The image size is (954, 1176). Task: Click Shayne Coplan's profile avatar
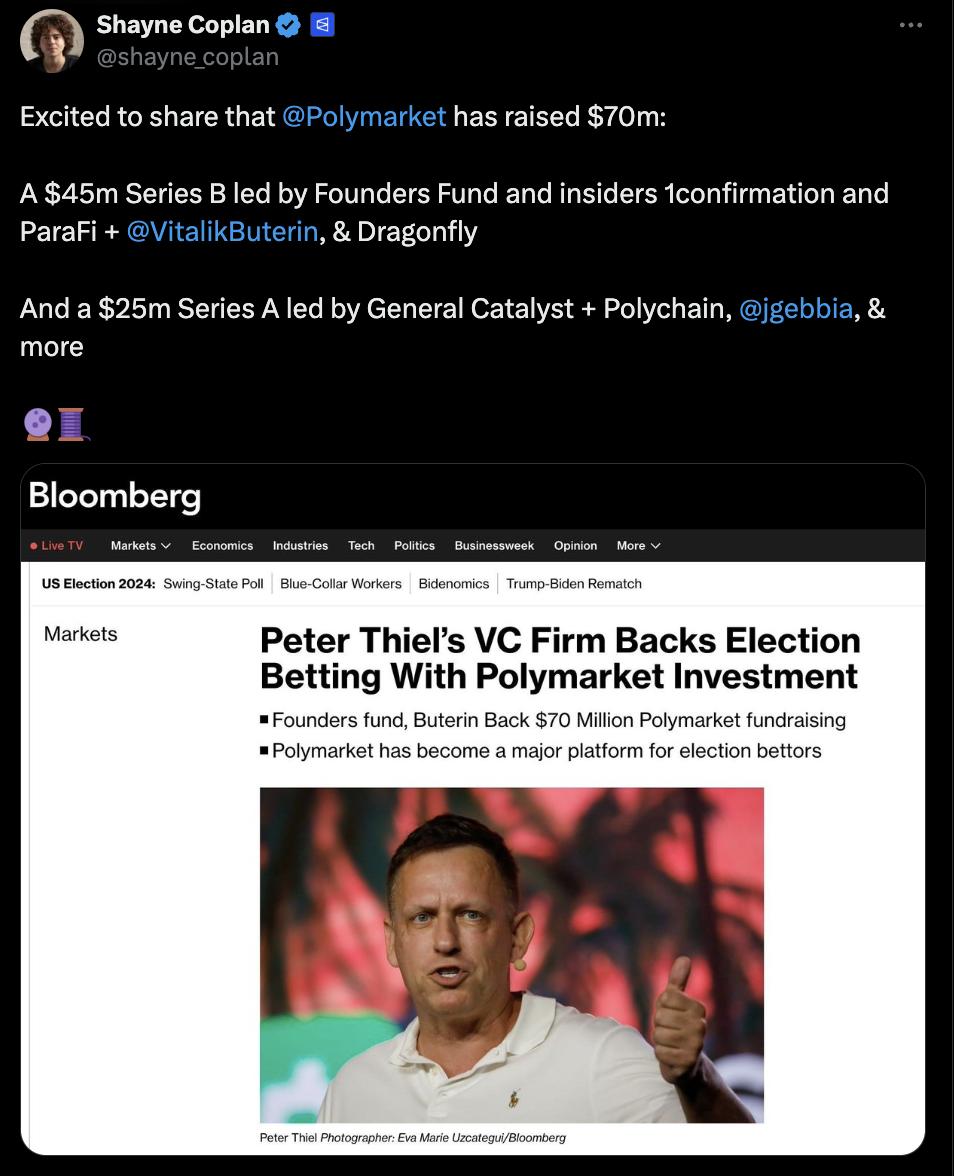pyautogui.click(x=52, y=41)
